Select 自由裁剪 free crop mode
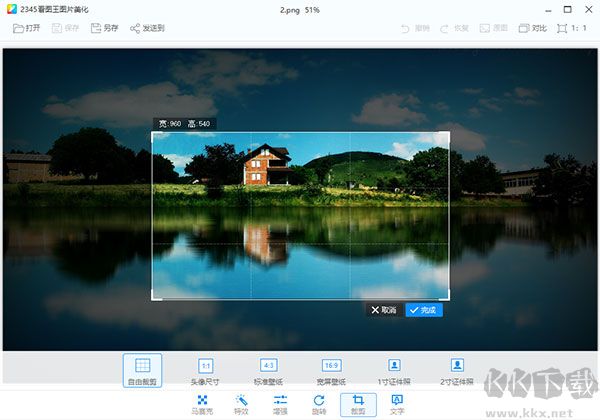600x420 pixels. (142, 371)
